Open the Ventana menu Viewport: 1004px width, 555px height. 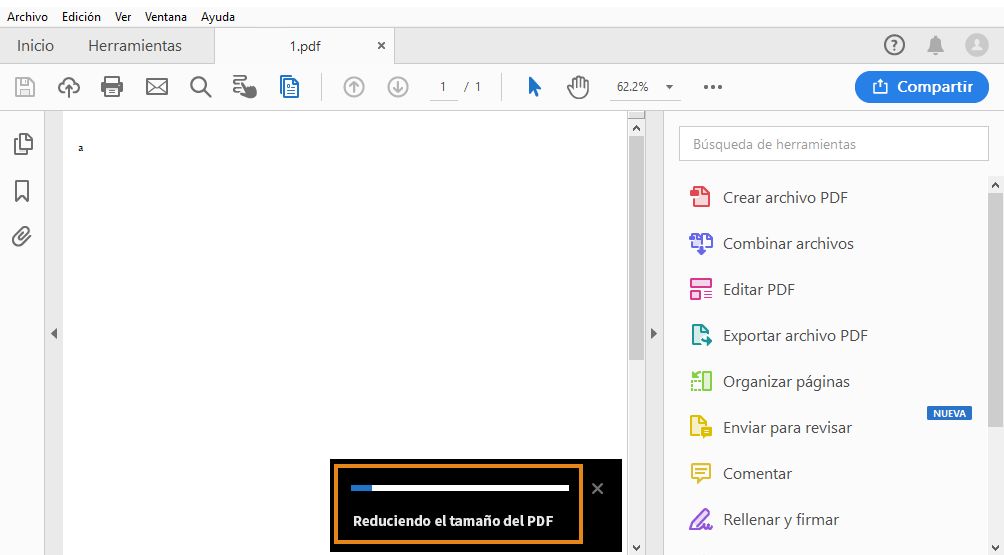pos(166,17)
